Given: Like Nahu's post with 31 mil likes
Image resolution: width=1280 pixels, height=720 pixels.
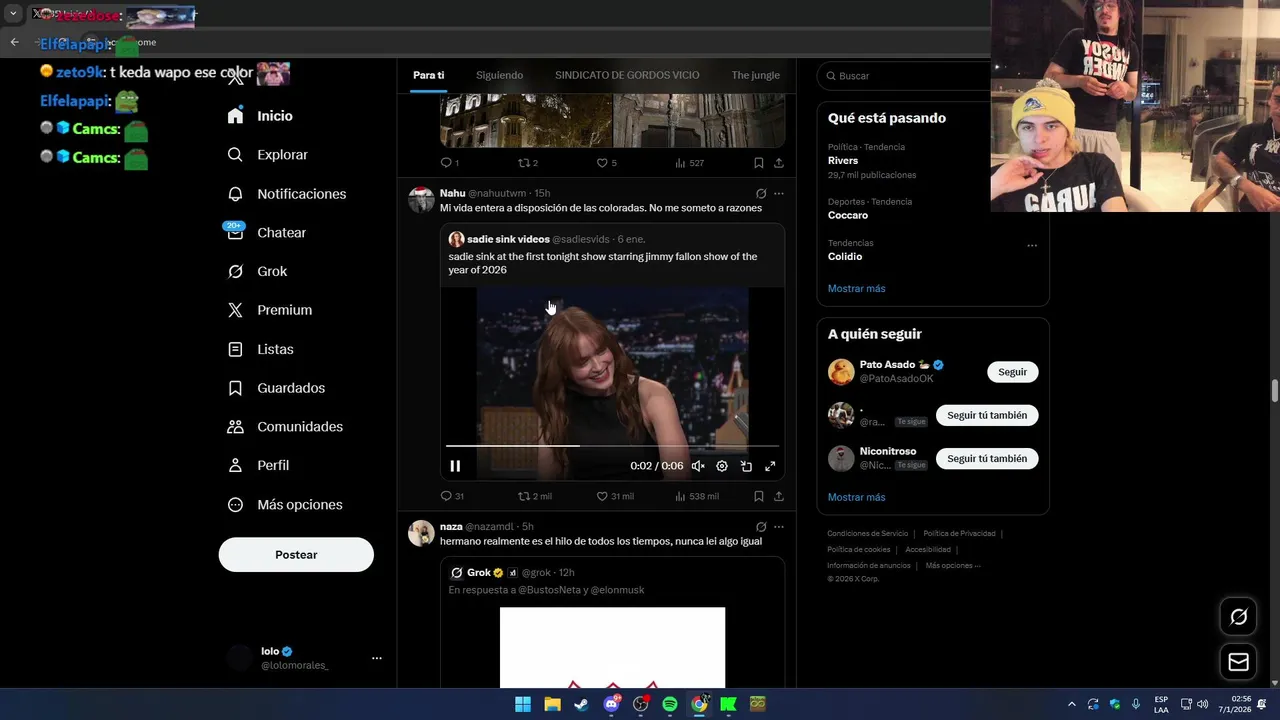Looking at the screenshot, I should (x=615, y=496).
